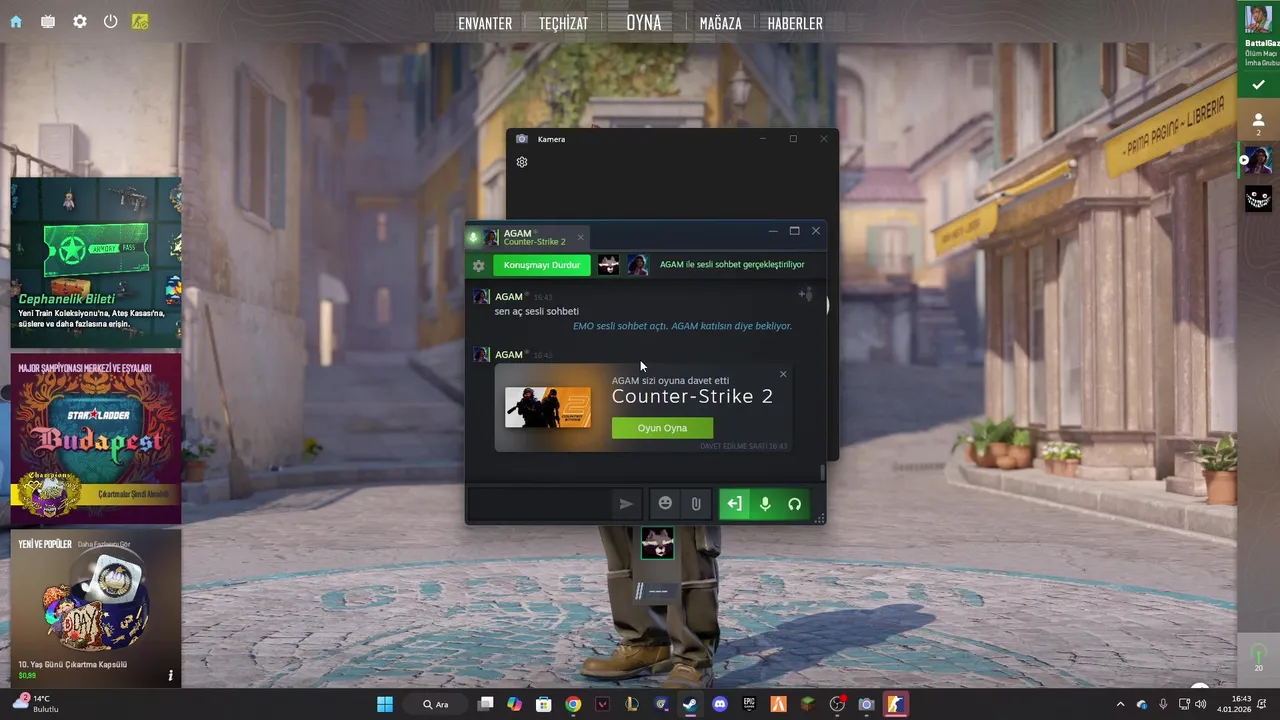Viewport: 1280px width, 720px height.
Task: Click the Oyun Oyna button
Action: point(662,428)
